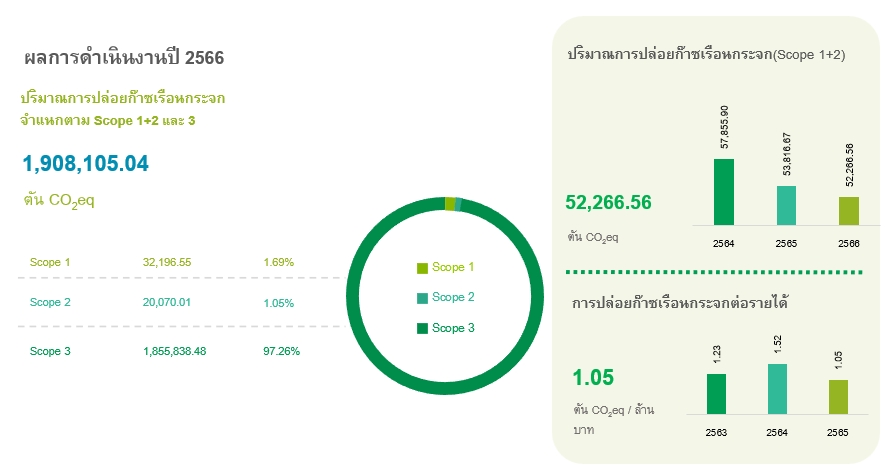The height and width of the screenshot is (468, 888).
Task: Click the small Scope 1 donut segment
Action: (450, 204)
